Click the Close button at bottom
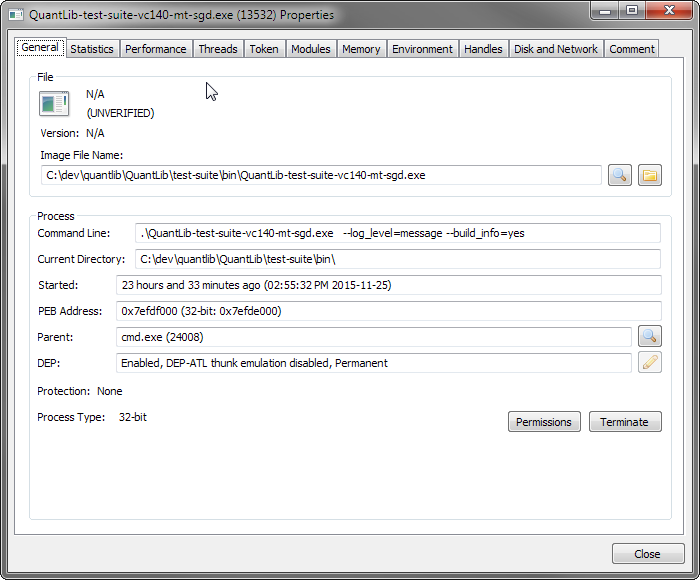Viewport: 700px width, 580px height. tap(647, 554)
